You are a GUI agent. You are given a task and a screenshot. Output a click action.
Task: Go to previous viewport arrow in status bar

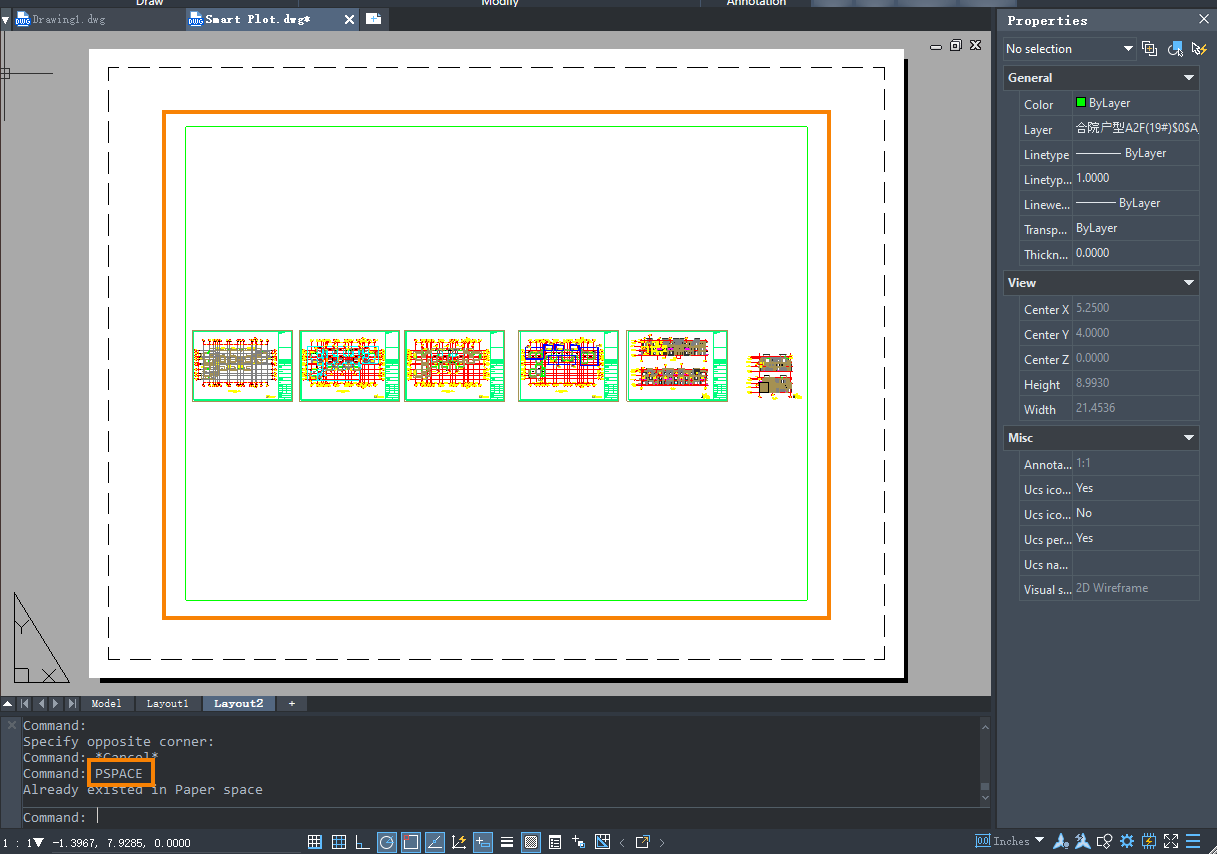(622, 842)
